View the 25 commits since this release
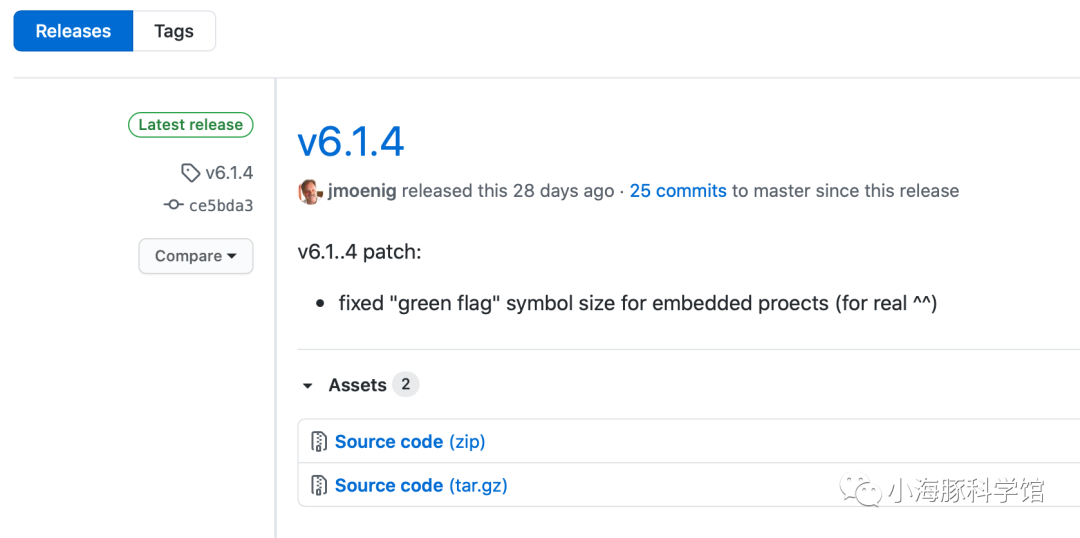The width and height of the screenshot is (1080, 538). point(678,191)
